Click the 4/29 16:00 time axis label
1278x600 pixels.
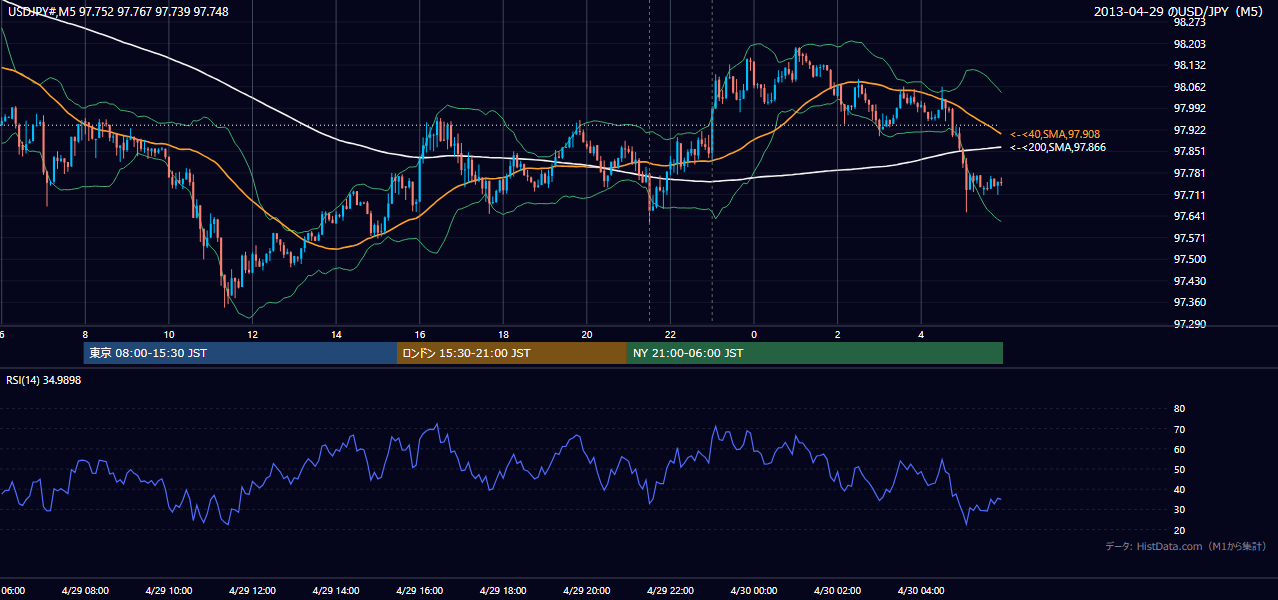coord(420,591)
